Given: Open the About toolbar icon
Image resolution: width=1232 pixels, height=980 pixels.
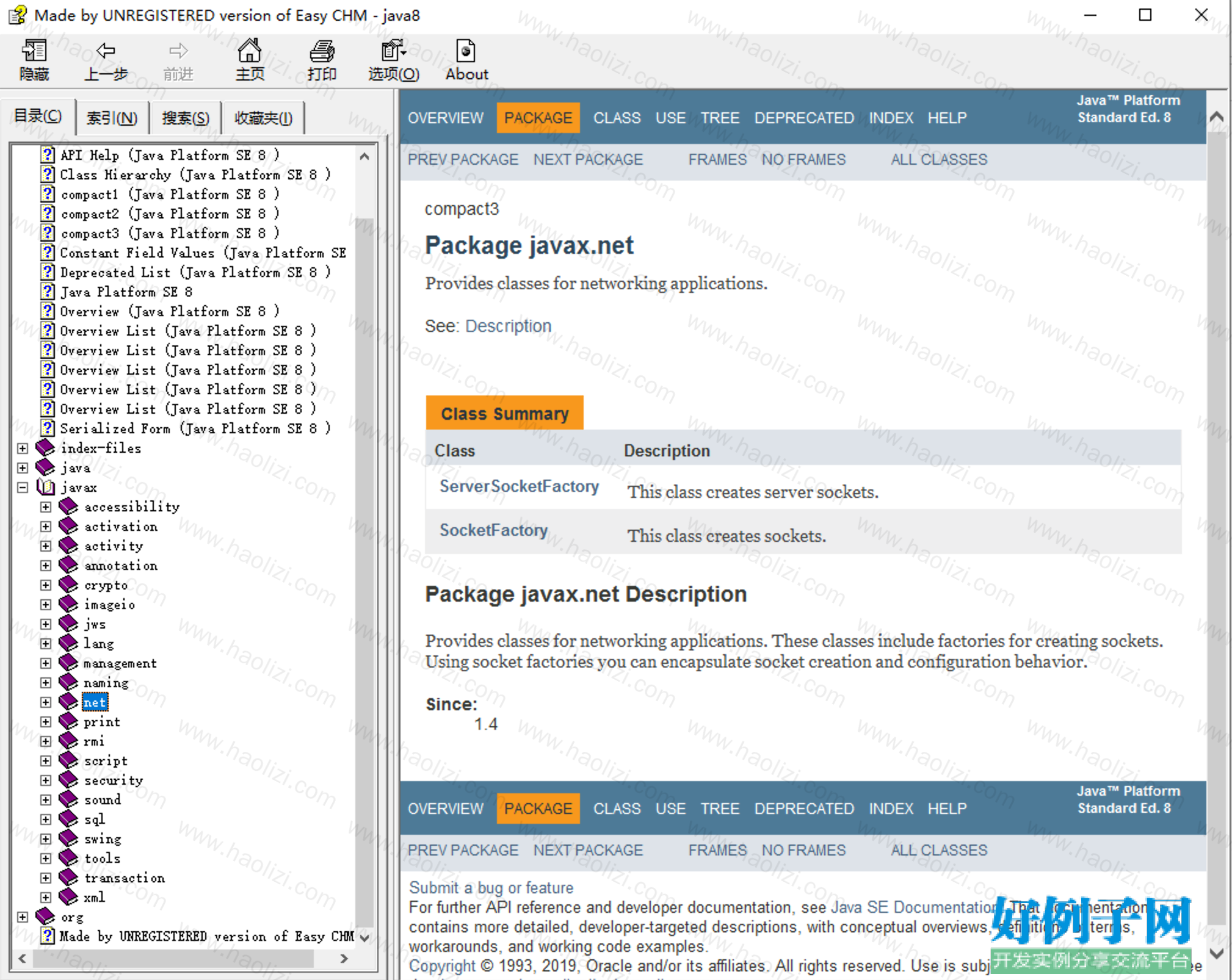Looking at the screenshot, I should (x=466, y=51).
